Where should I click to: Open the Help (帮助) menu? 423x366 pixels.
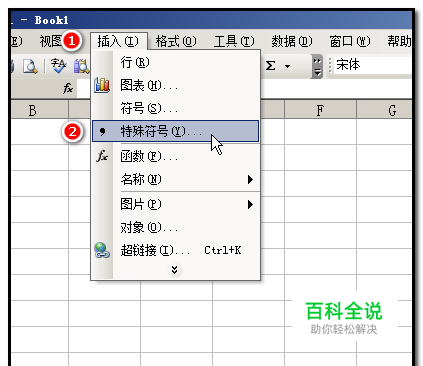click(x=399, y=42)
